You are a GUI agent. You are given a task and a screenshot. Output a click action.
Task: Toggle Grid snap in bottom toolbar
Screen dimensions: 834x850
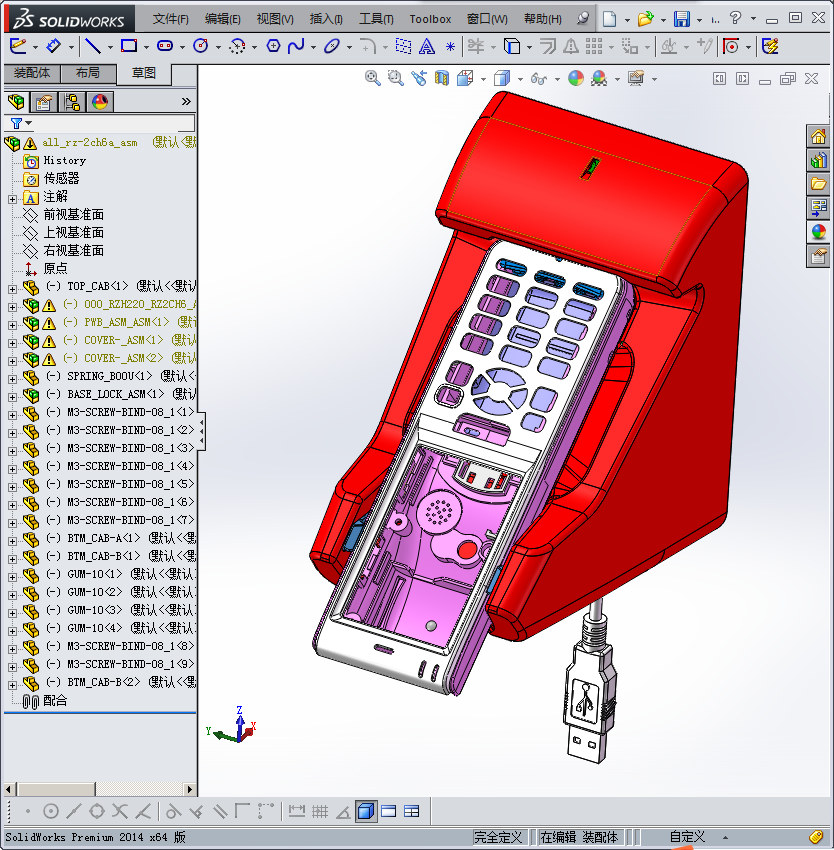click(x=320, y=811)
